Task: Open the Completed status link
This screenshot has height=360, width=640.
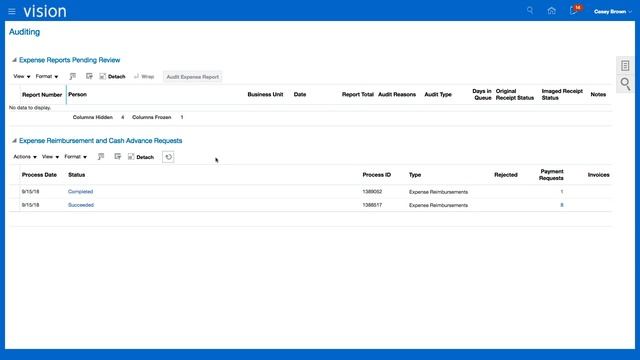Action: point(80,191)
